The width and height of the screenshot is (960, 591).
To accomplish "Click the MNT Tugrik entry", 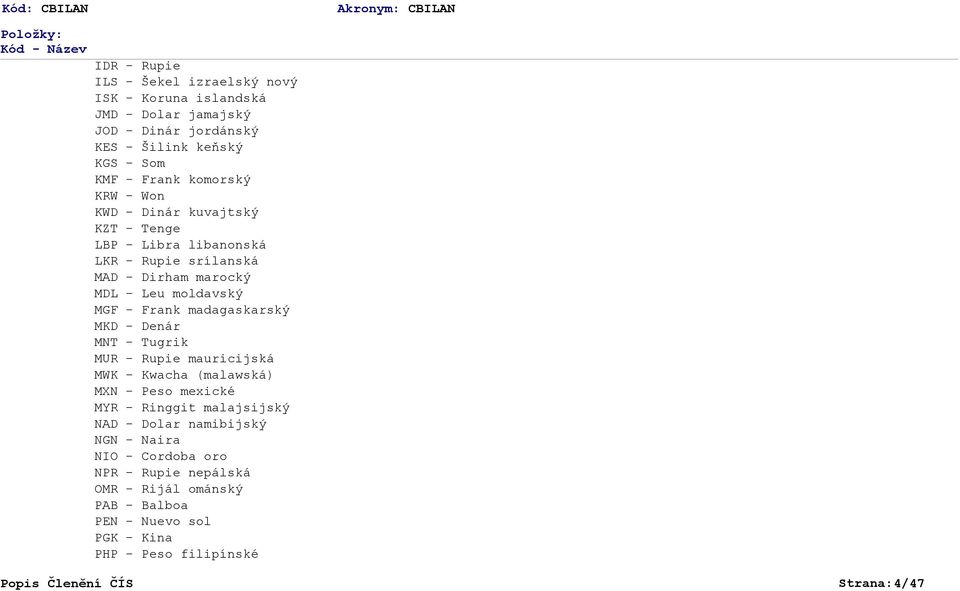I will (x=141, y=342).
